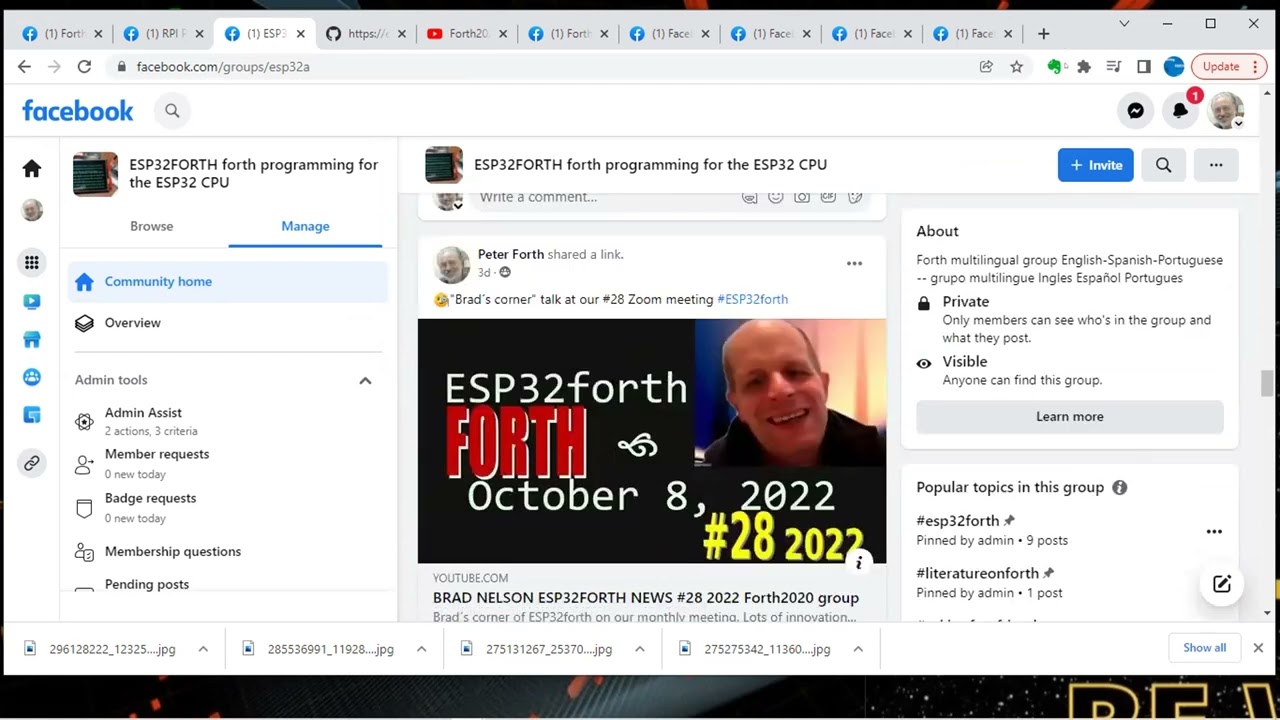Share this page from the address bar
This screenshot has width=1280, height=720.
[986, 67]
